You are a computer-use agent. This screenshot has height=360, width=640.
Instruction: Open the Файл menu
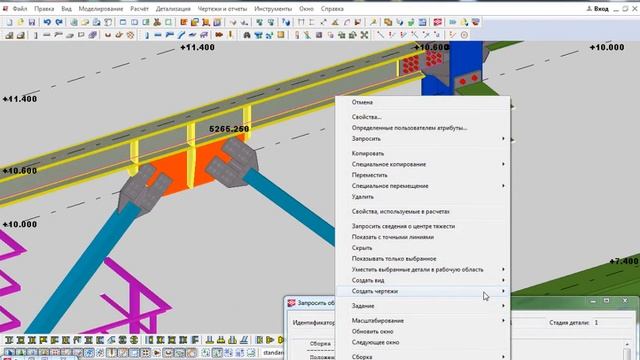tap(20, 9)
